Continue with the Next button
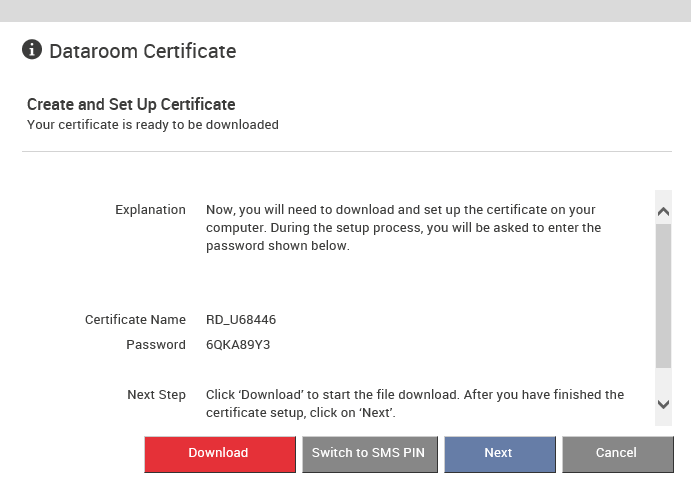Viewport: 691px width, 495px height. 500,454
